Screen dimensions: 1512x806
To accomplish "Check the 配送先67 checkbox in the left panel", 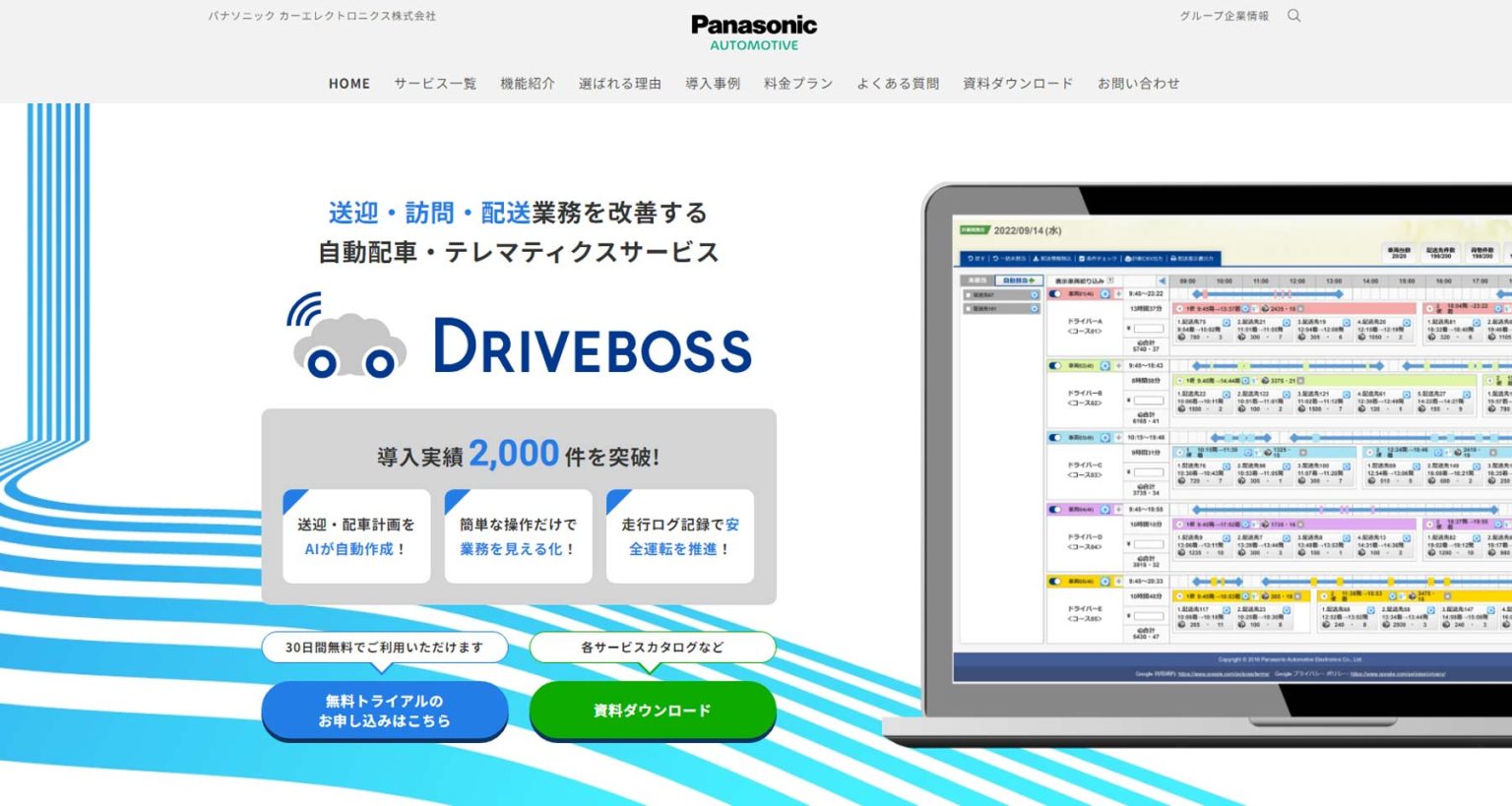I will coord(969,294).
